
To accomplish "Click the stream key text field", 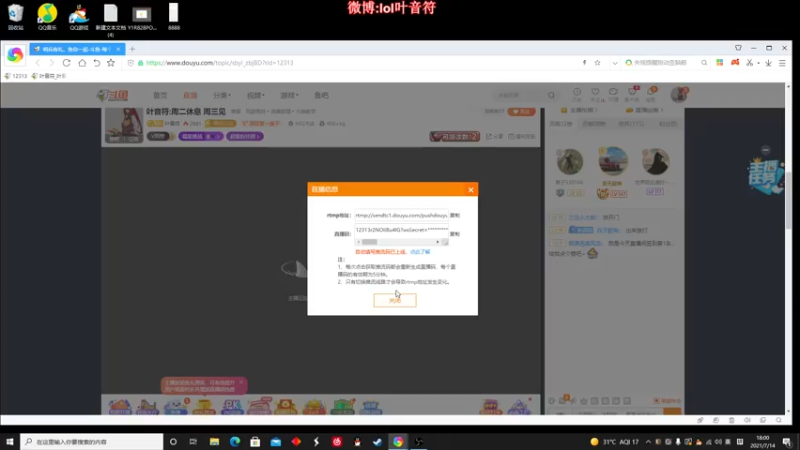I will (x=401, y=230).
